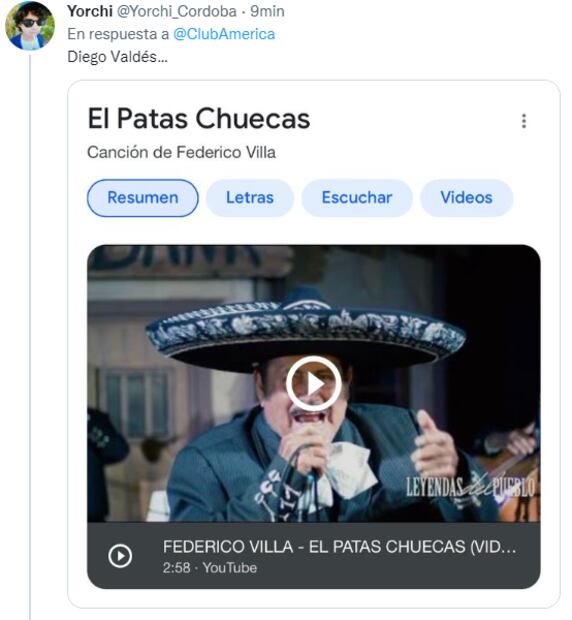
Task: Click the 2:58 · YouTube source label
Action: (x=210, y=568)
